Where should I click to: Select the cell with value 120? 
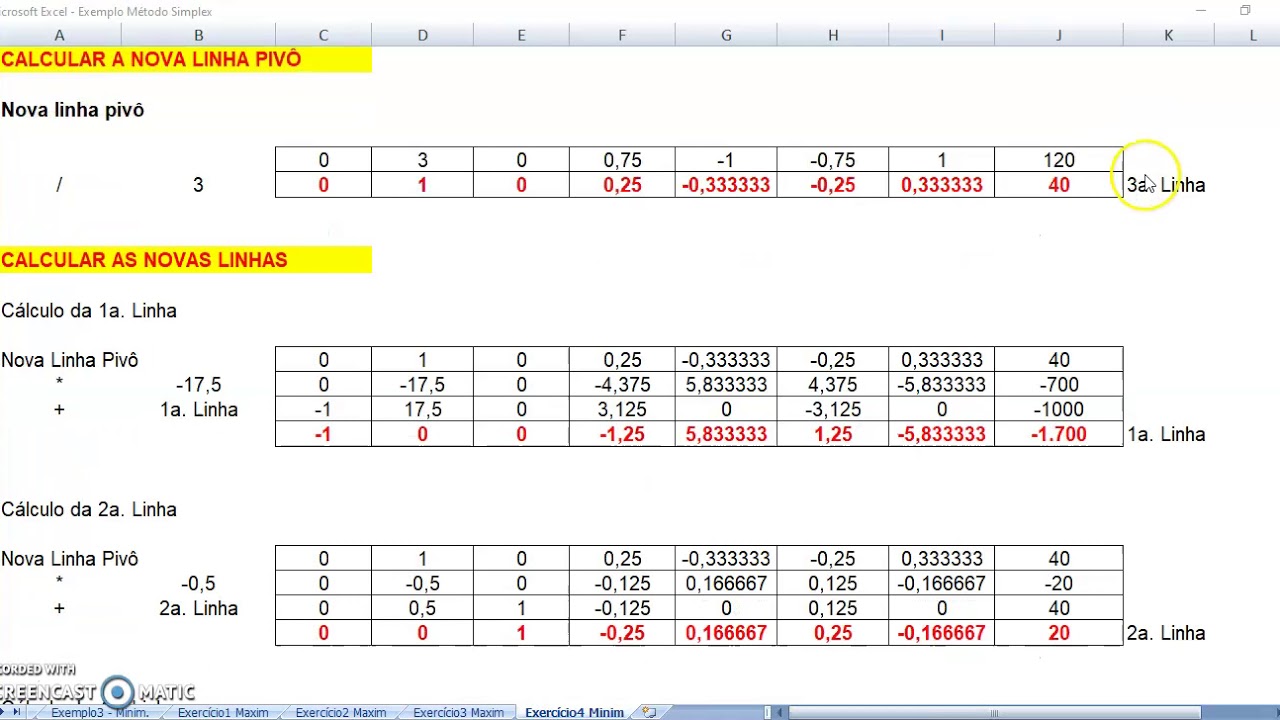(x=1059, y=160)
